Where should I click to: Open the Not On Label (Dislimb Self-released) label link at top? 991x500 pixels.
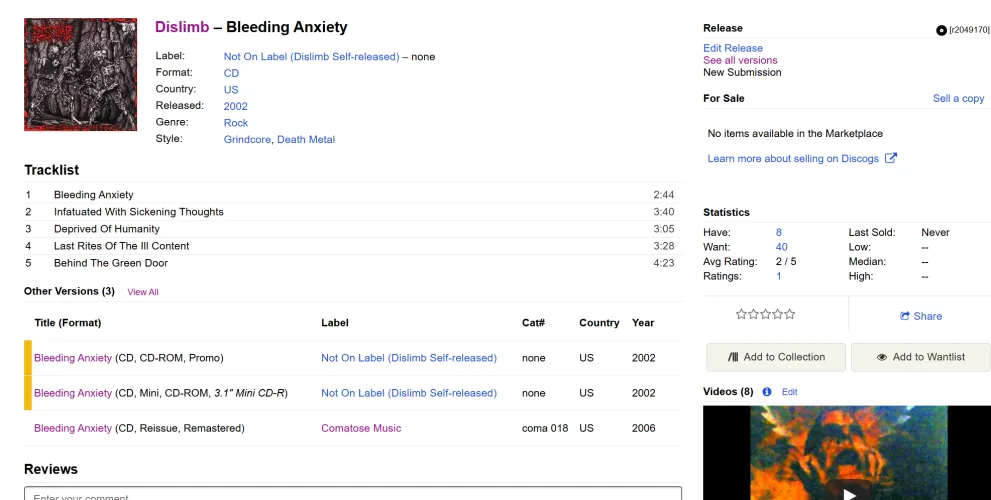[312, 56]
